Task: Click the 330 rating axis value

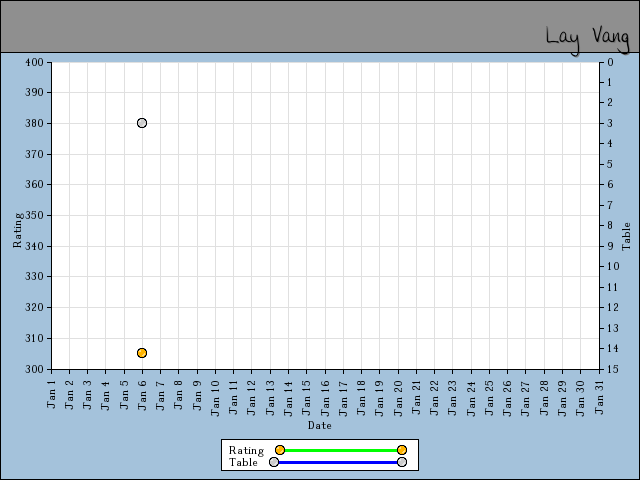Action: click(x=34, y=276)
